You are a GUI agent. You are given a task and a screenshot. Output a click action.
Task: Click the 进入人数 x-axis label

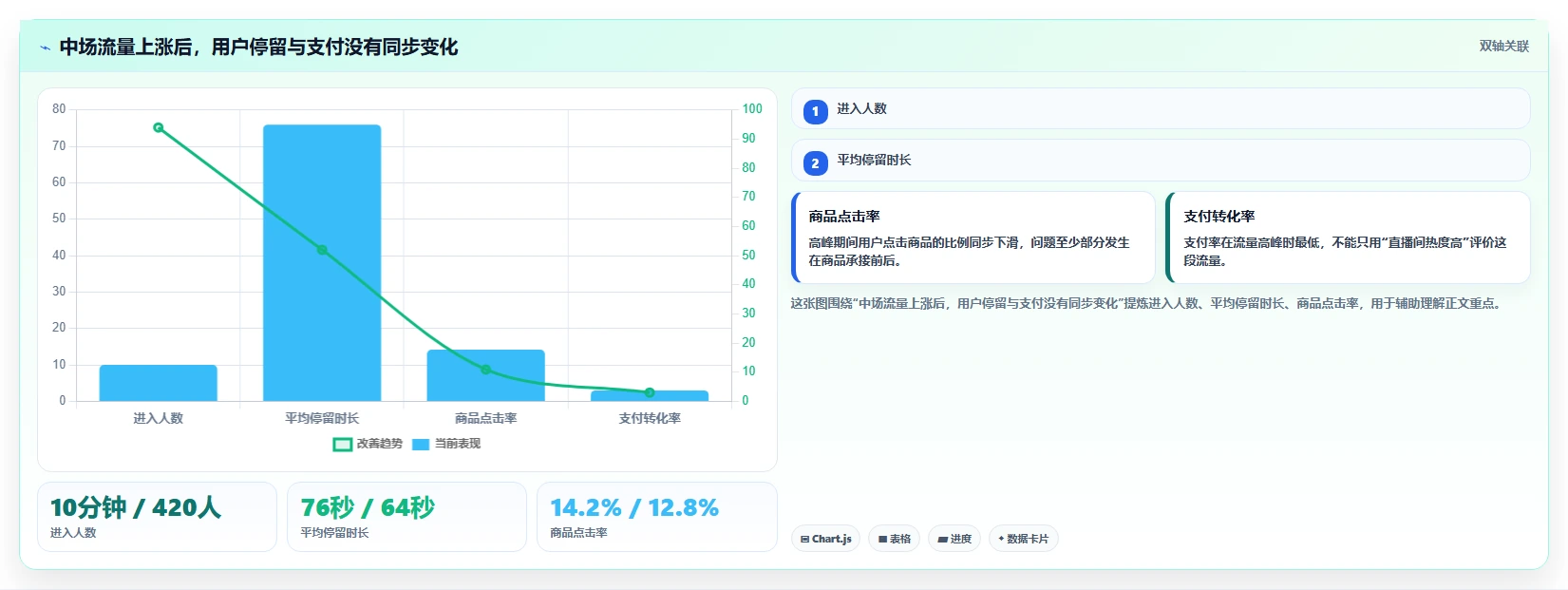pyautogui.click(x=158, y=418)
